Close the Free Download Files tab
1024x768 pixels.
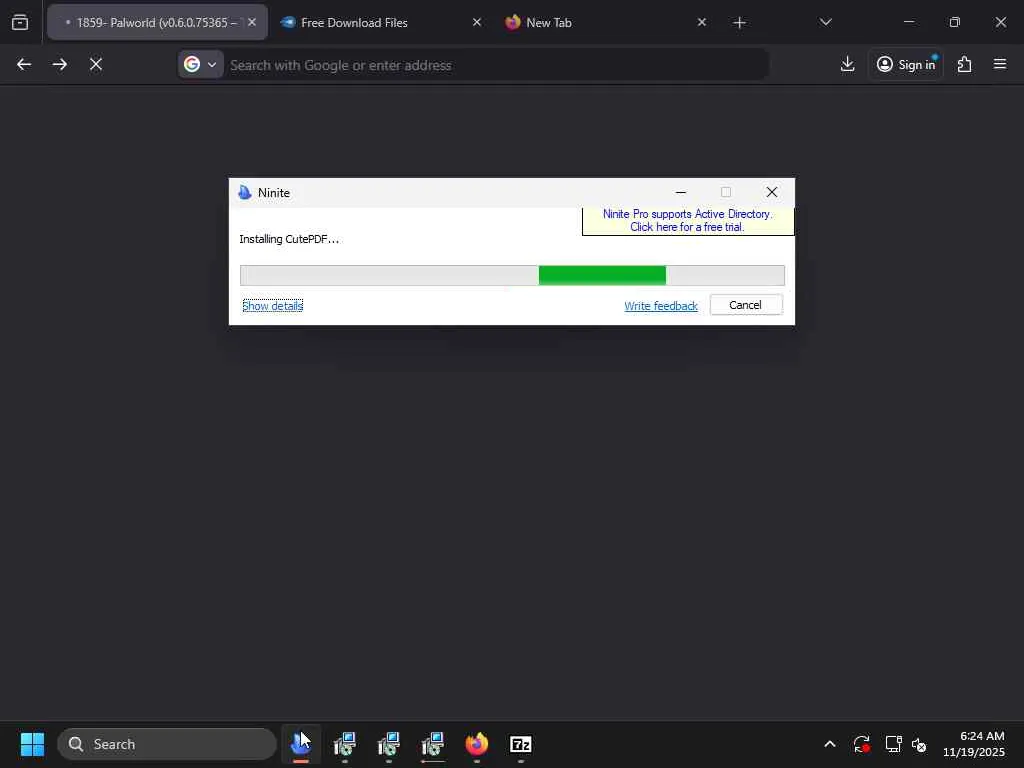click(x=477, y=22)
